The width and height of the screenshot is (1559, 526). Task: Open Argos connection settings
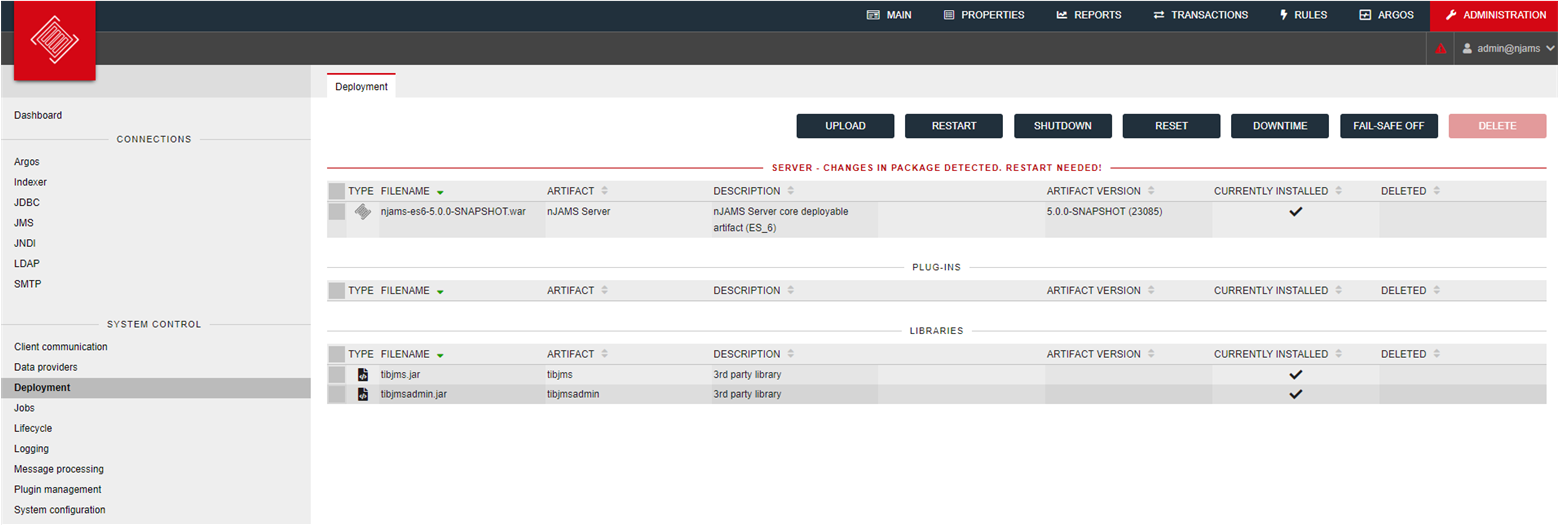tap(27, 161)
